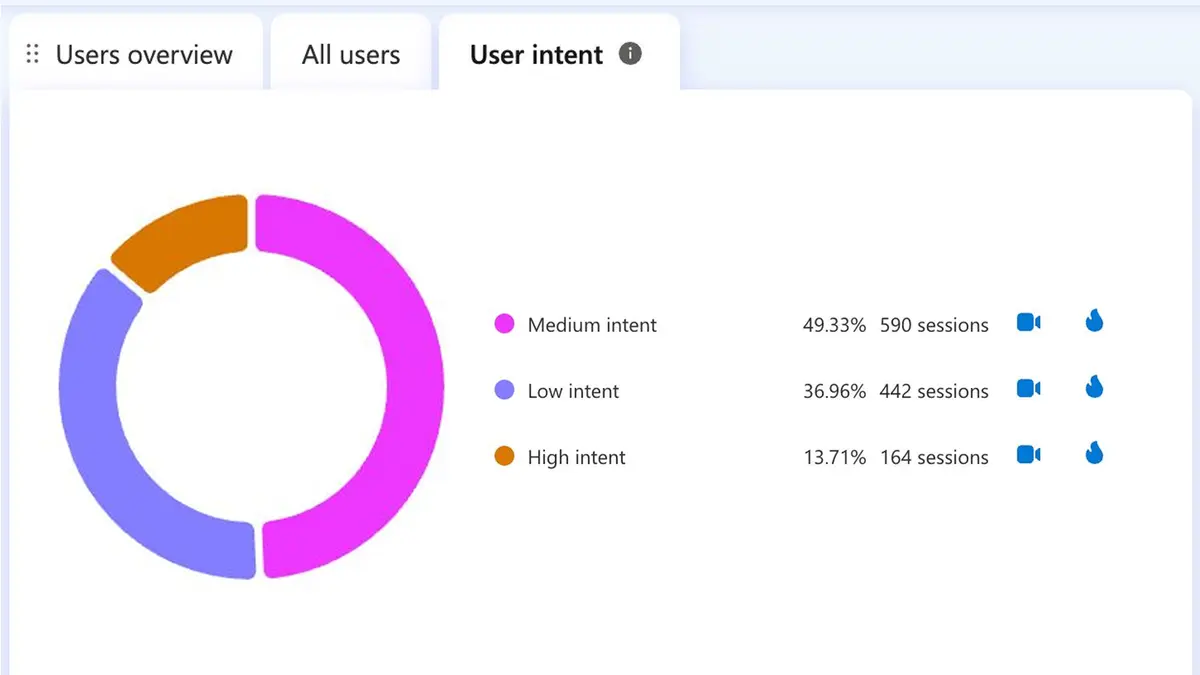Open recordings for Medium intent sessions
This screenshot has height=675, width=1200.
click(1029, 323)
